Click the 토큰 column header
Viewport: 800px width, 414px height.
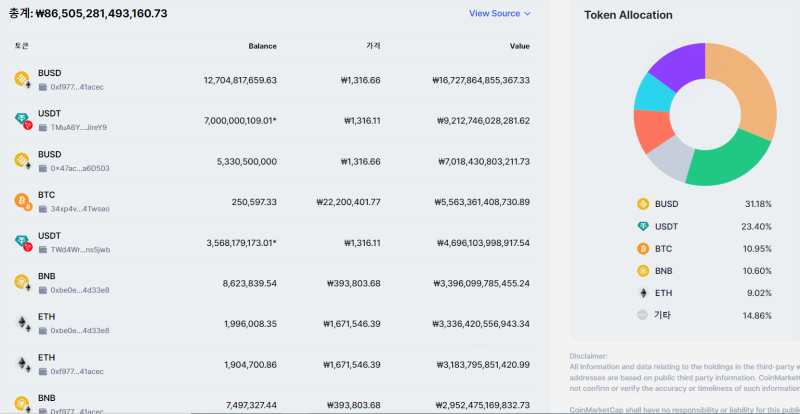(21, 46)
